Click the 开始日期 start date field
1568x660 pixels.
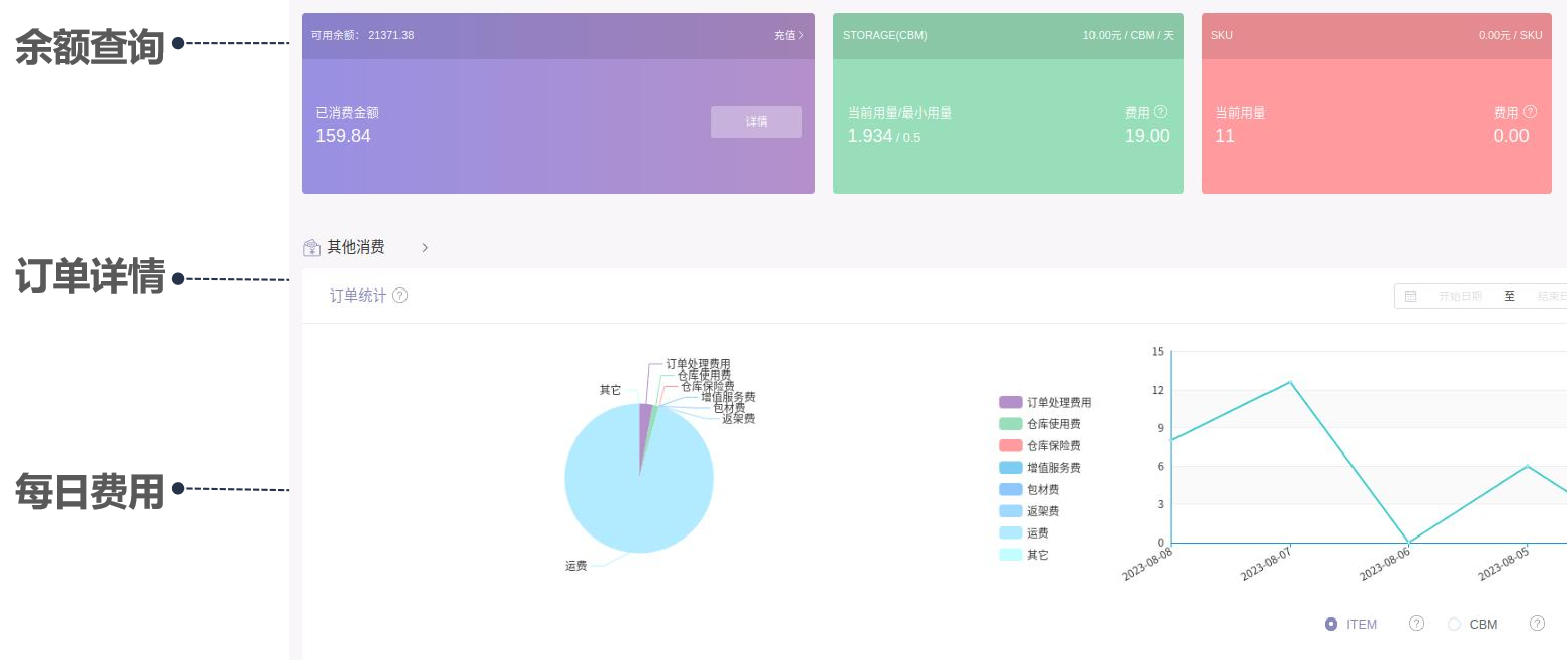1460,296
